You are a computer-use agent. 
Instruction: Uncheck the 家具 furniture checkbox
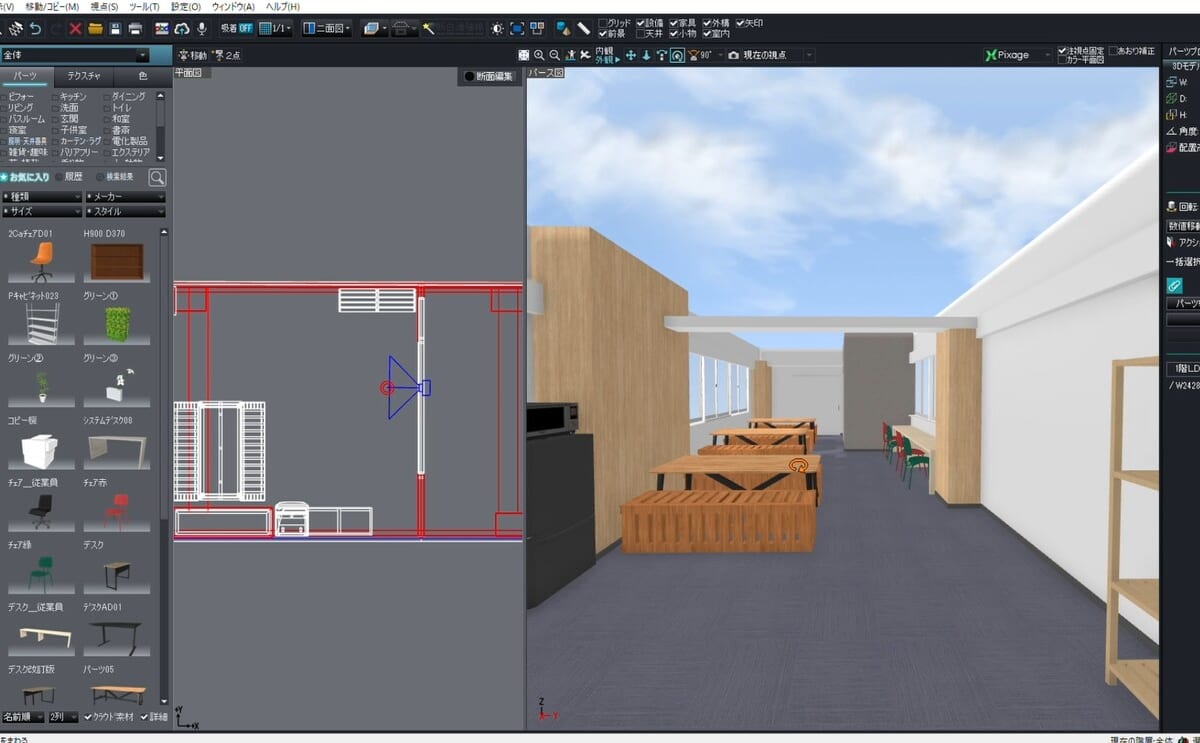(x=674, y=22)
